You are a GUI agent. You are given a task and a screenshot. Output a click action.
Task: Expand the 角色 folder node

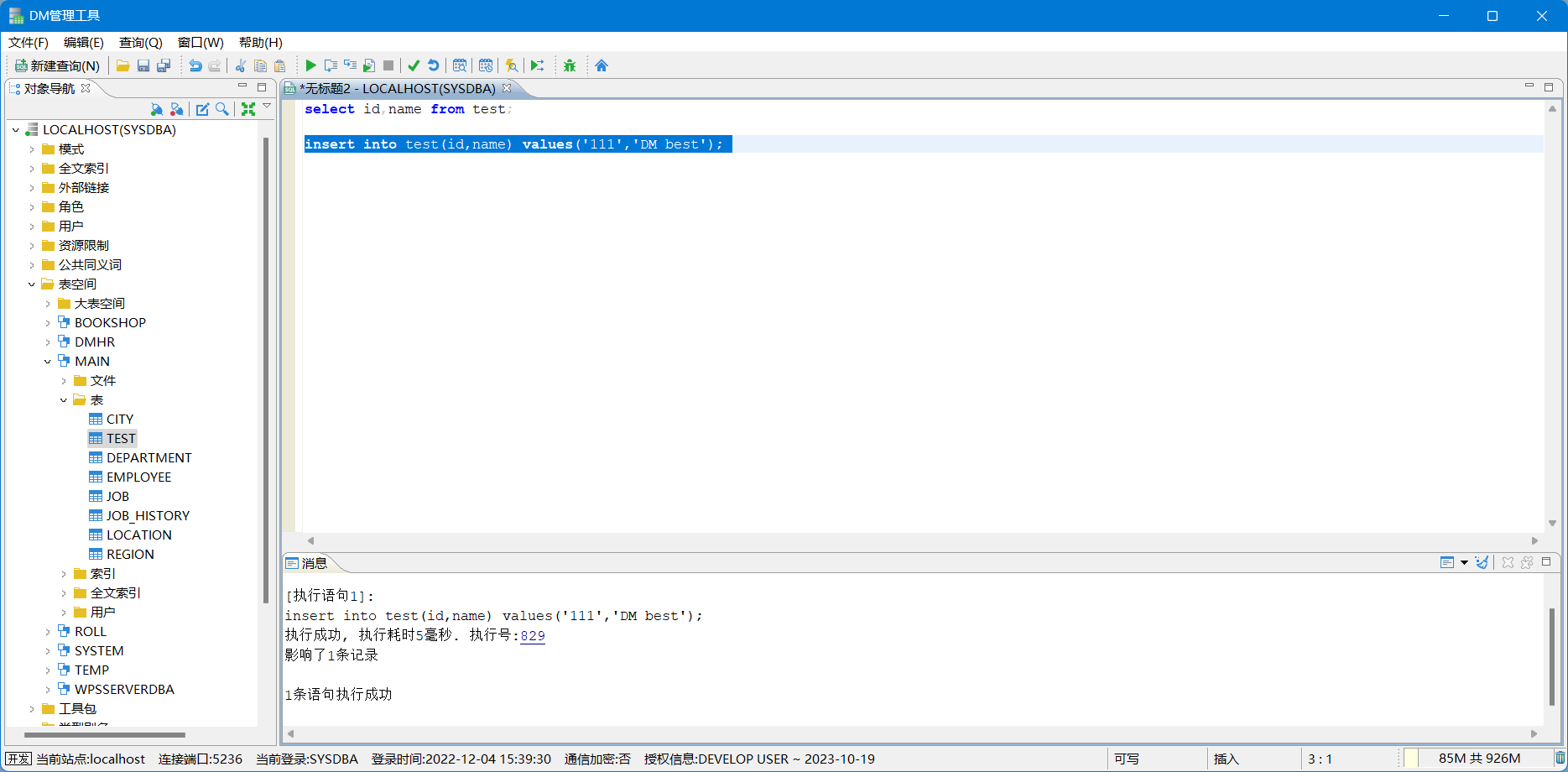[x=32, y=207]
